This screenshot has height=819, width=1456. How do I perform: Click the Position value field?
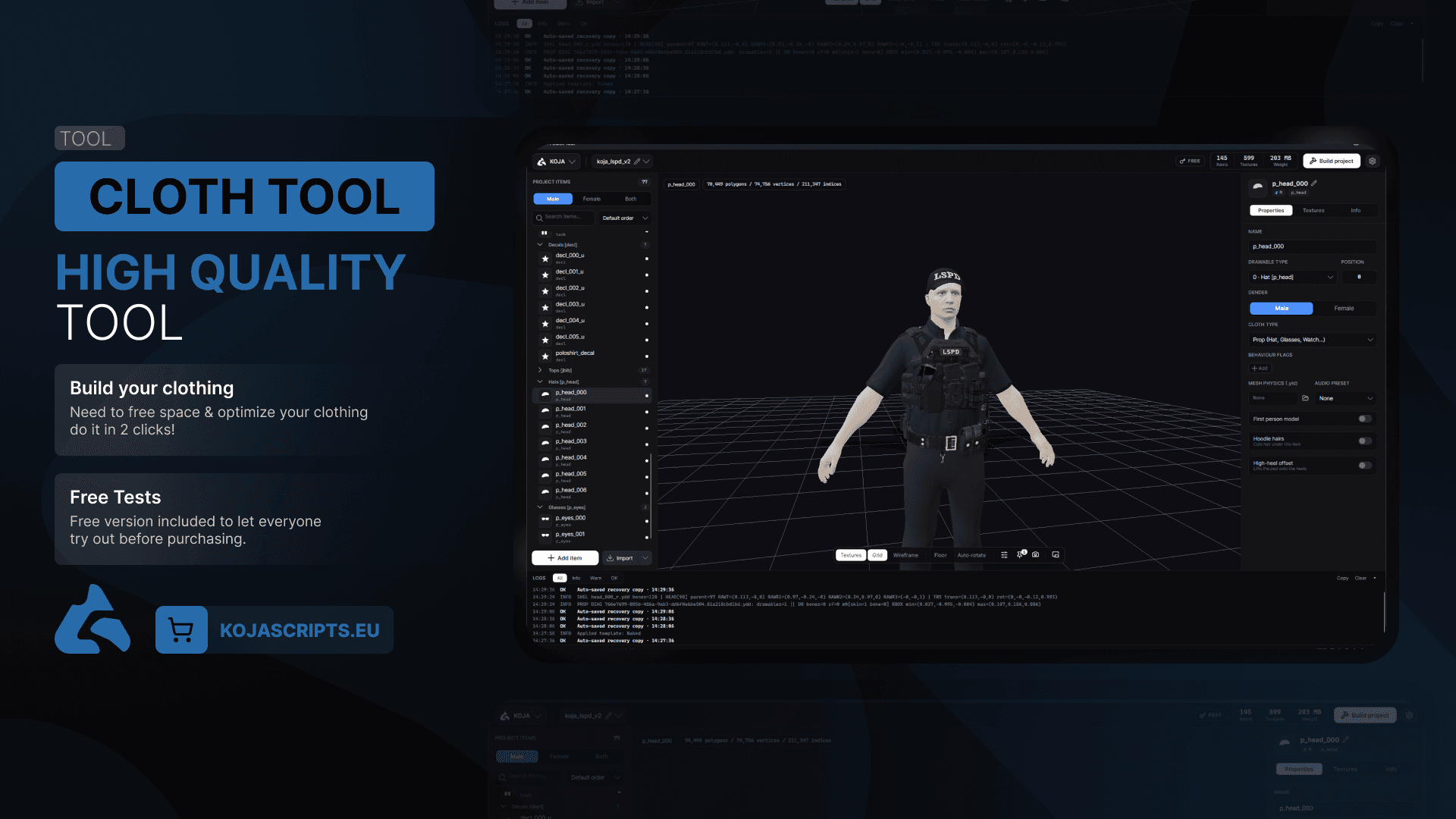(x=1358, y=278)
